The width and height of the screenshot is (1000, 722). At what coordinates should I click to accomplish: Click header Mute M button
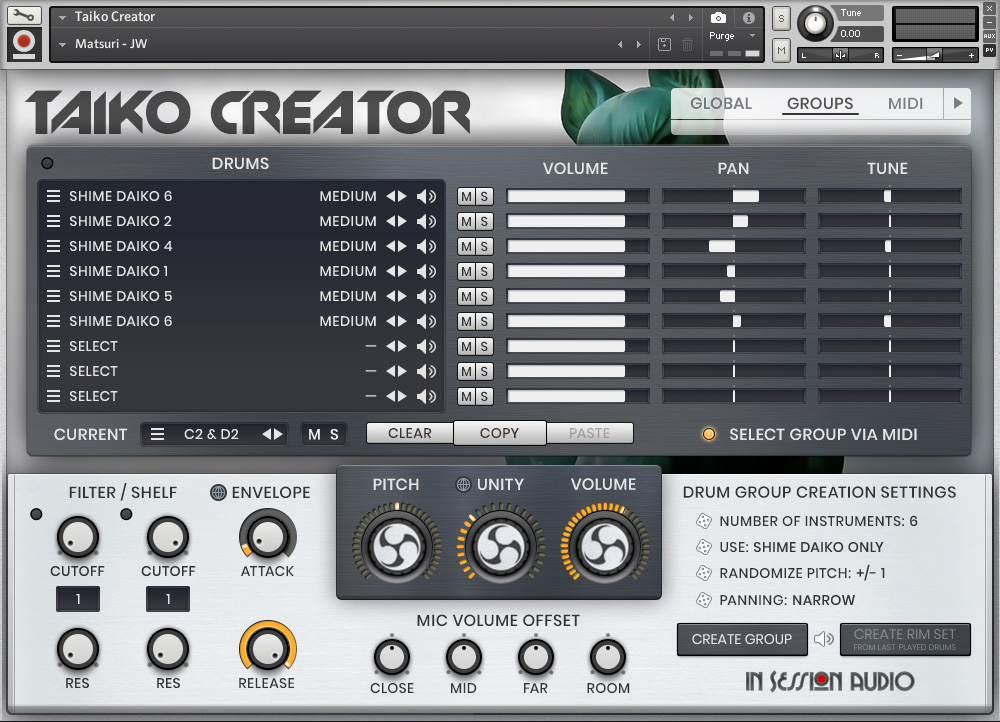coord(781,50)
